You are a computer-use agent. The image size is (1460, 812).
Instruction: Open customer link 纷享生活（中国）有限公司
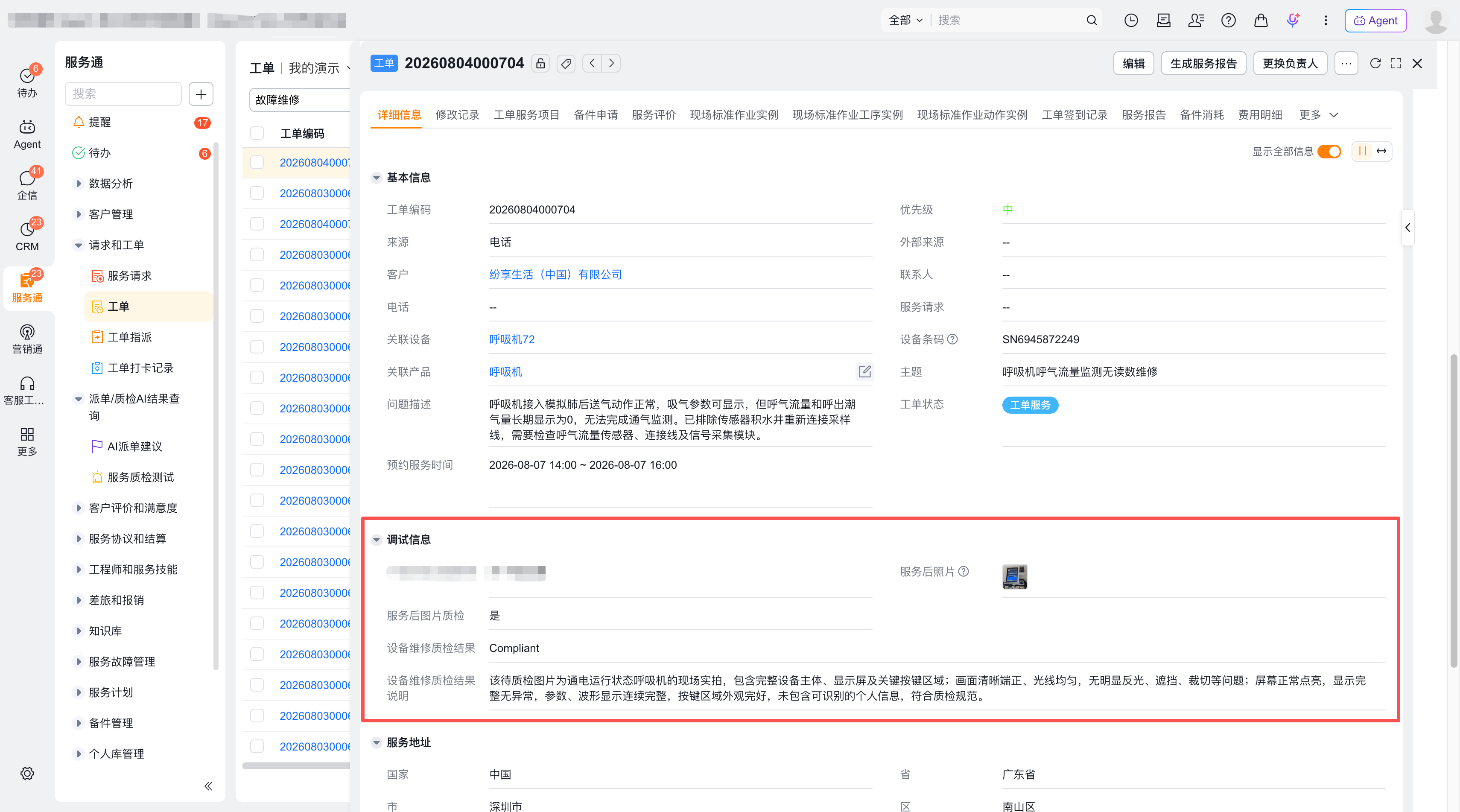(555, 275)
